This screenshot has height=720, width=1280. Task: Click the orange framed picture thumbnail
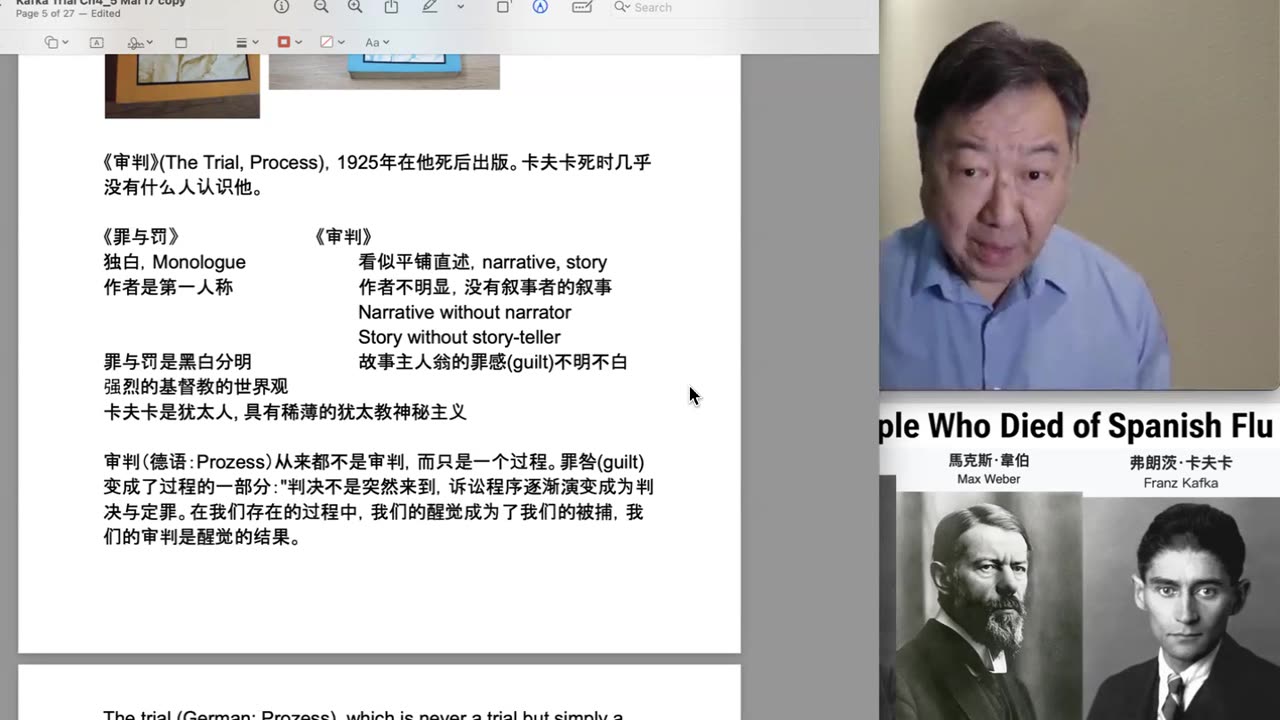182,86
